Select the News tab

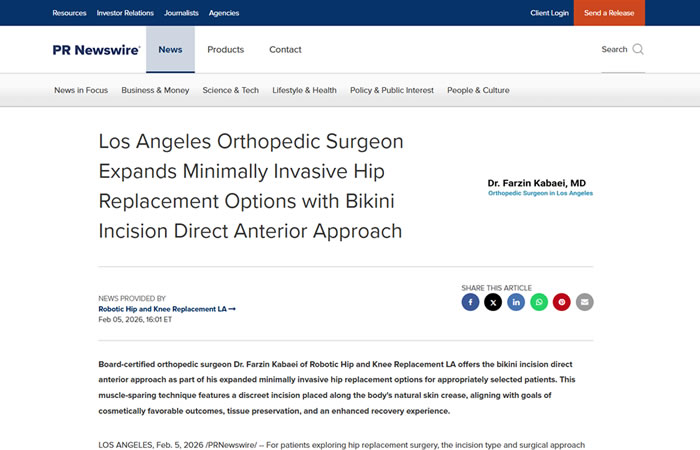pyautogui.click(x=170, y=50)
